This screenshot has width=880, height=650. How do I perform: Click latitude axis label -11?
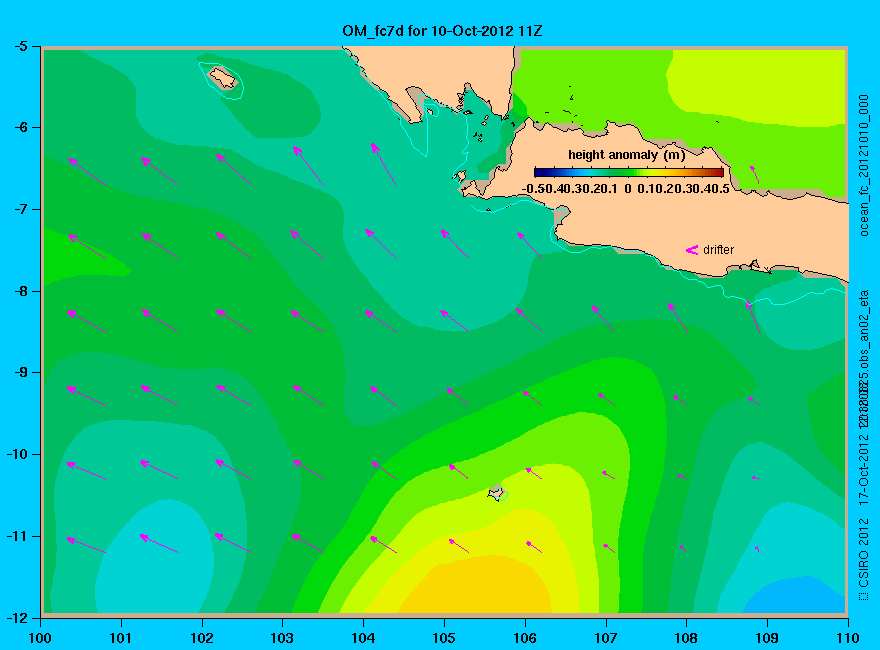(x=17, y=536)
